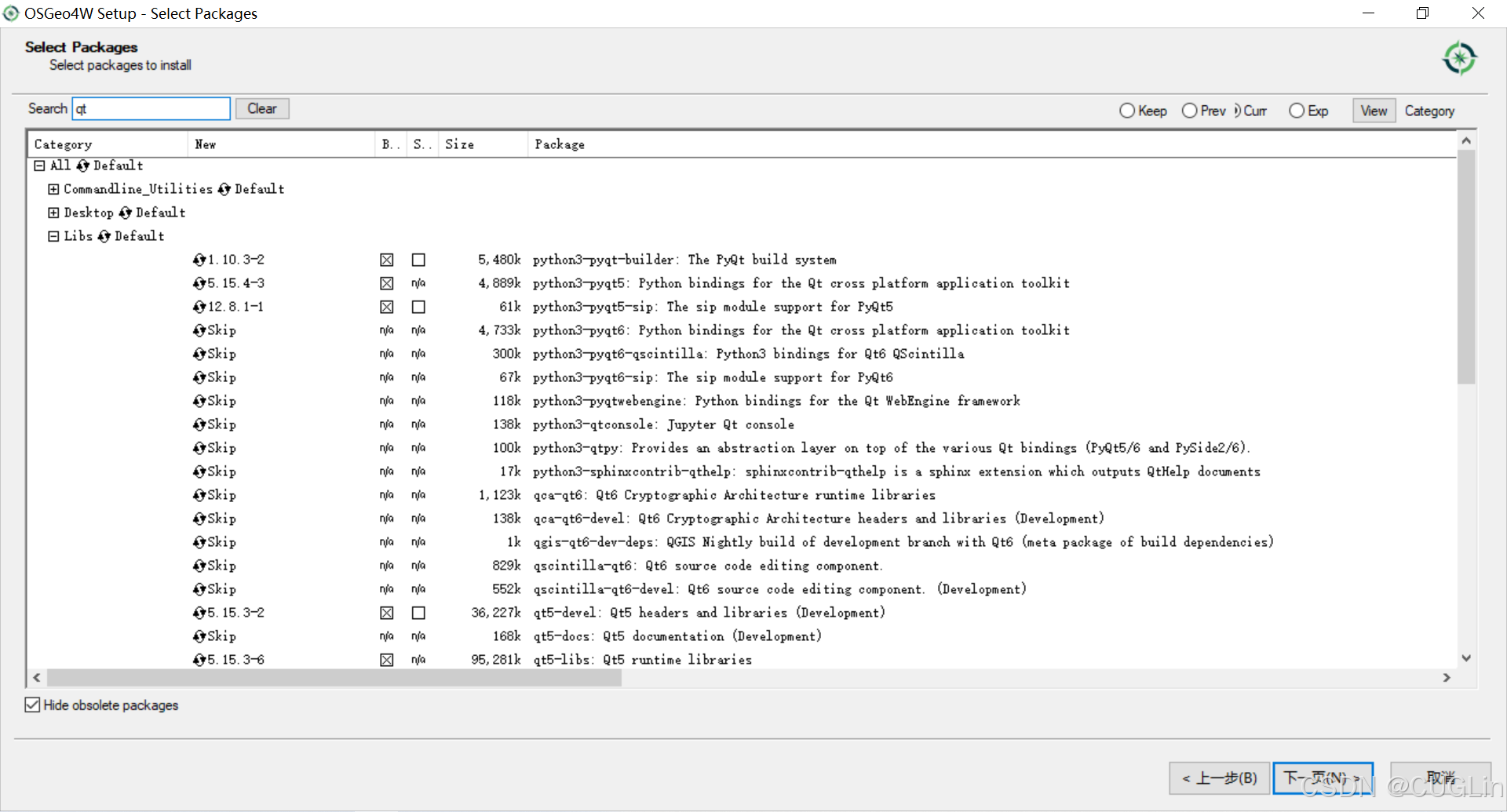Click the cycle icon next to All Default

(83, 166)
